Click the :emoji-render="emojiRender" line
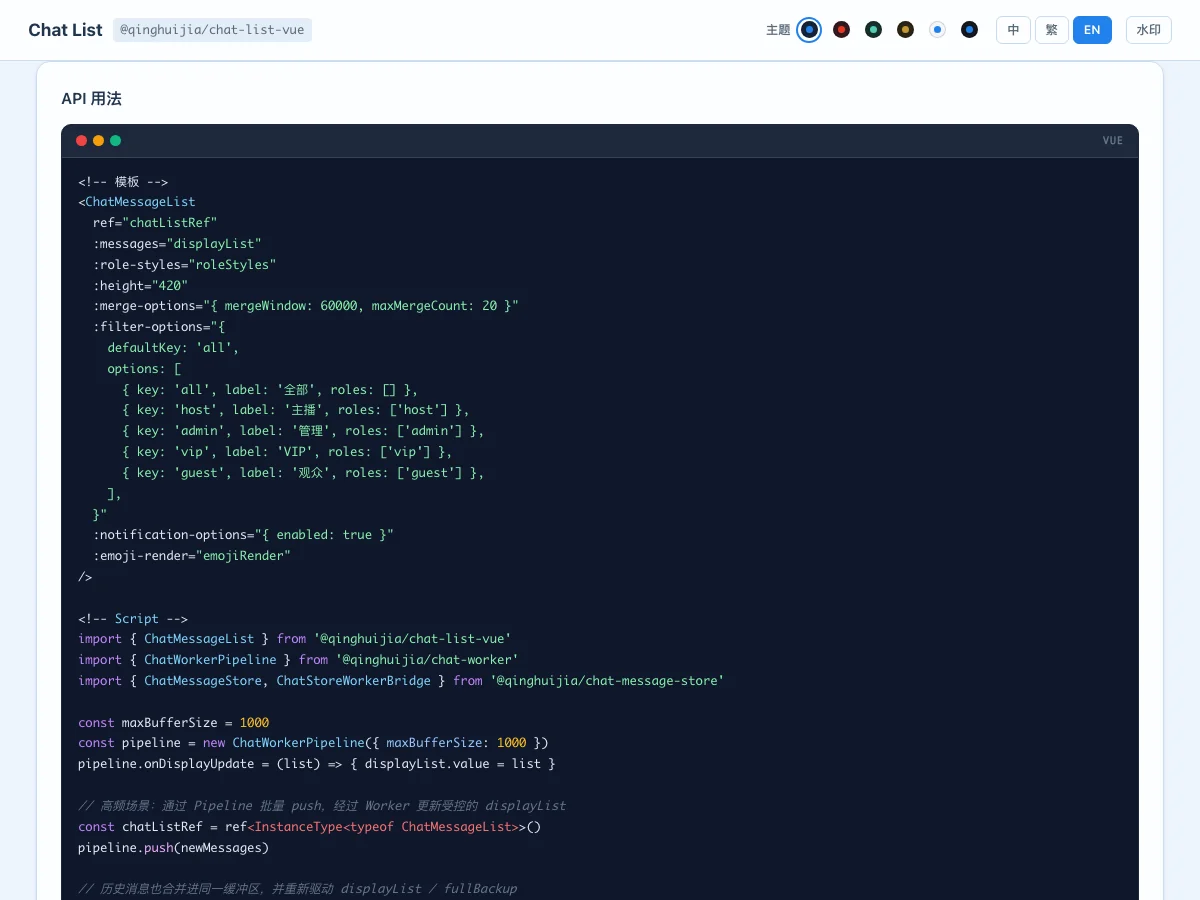Viewport: 1200px width, 900px height. pos(192,555)
